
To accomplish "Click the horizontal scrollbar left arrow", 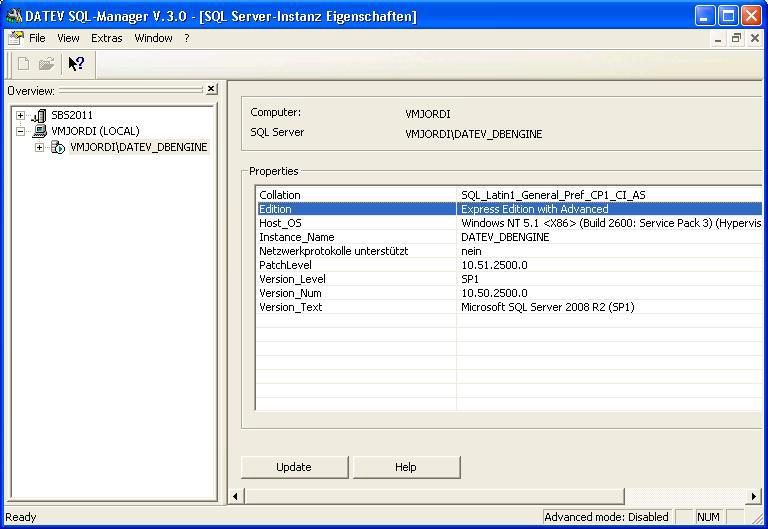I will pos(235,496).
